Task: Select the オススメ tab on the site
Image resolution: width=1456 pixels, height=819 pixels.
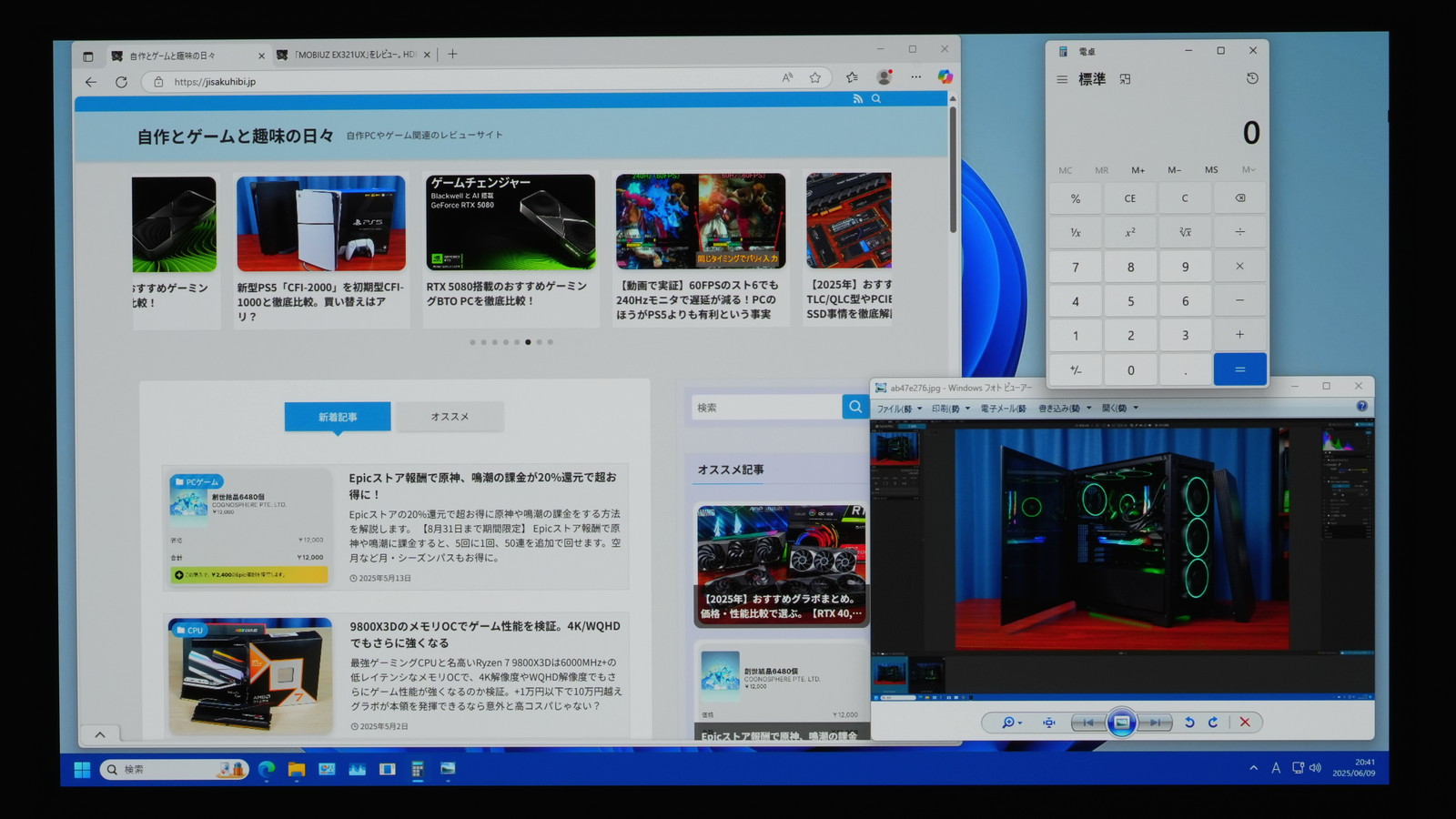Action: 450,417
